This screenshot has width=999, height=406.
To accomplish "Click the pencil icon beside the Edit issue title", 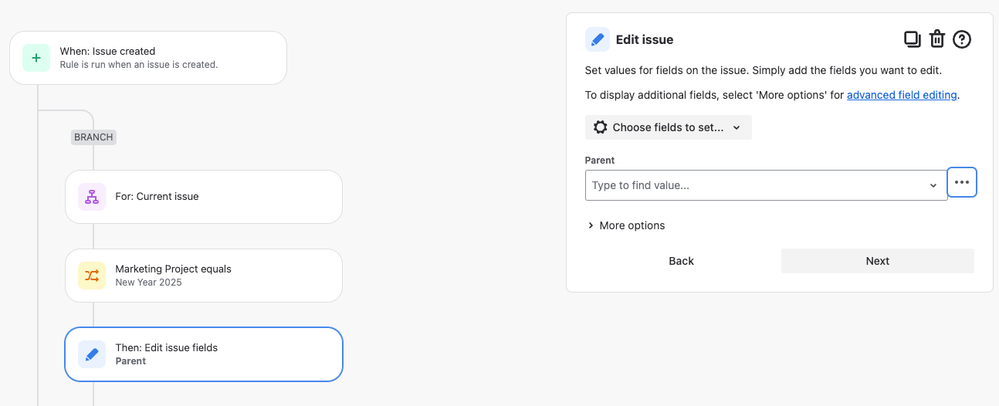I will (597, 40).
